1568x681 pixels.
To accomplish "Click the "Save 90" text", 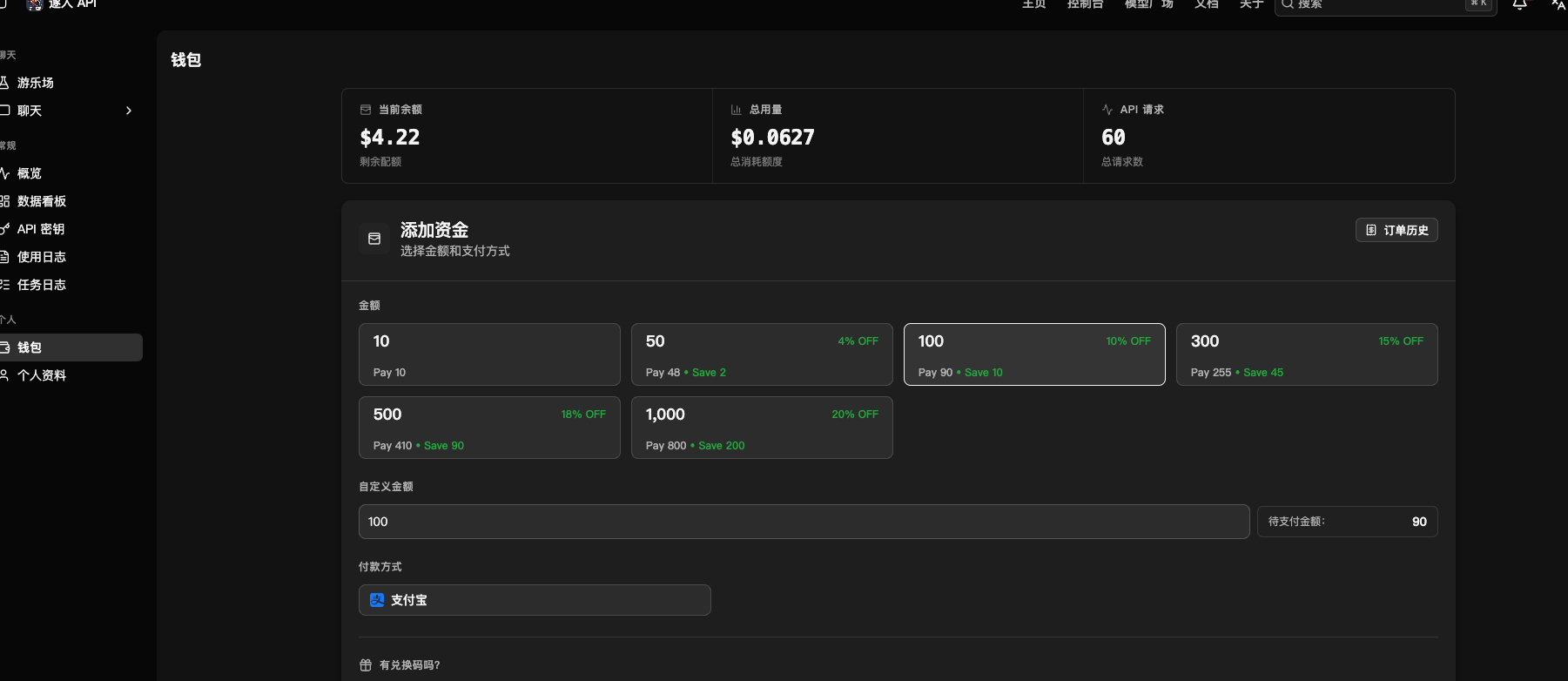I will (x=444, y=446).
